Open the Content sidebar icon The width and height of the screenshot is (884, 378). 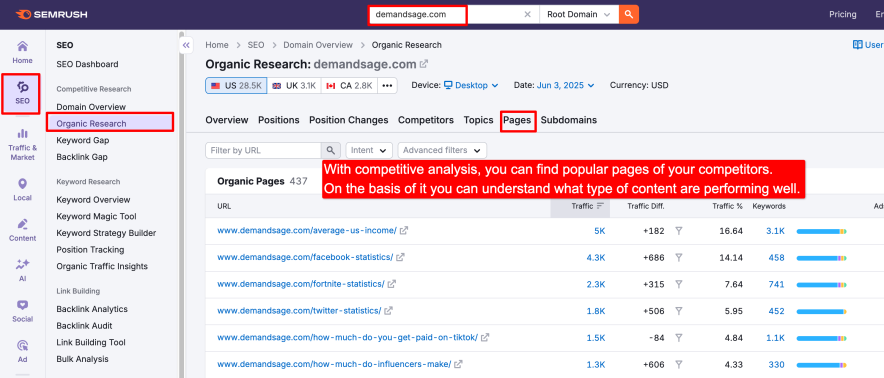click(23, 230)
